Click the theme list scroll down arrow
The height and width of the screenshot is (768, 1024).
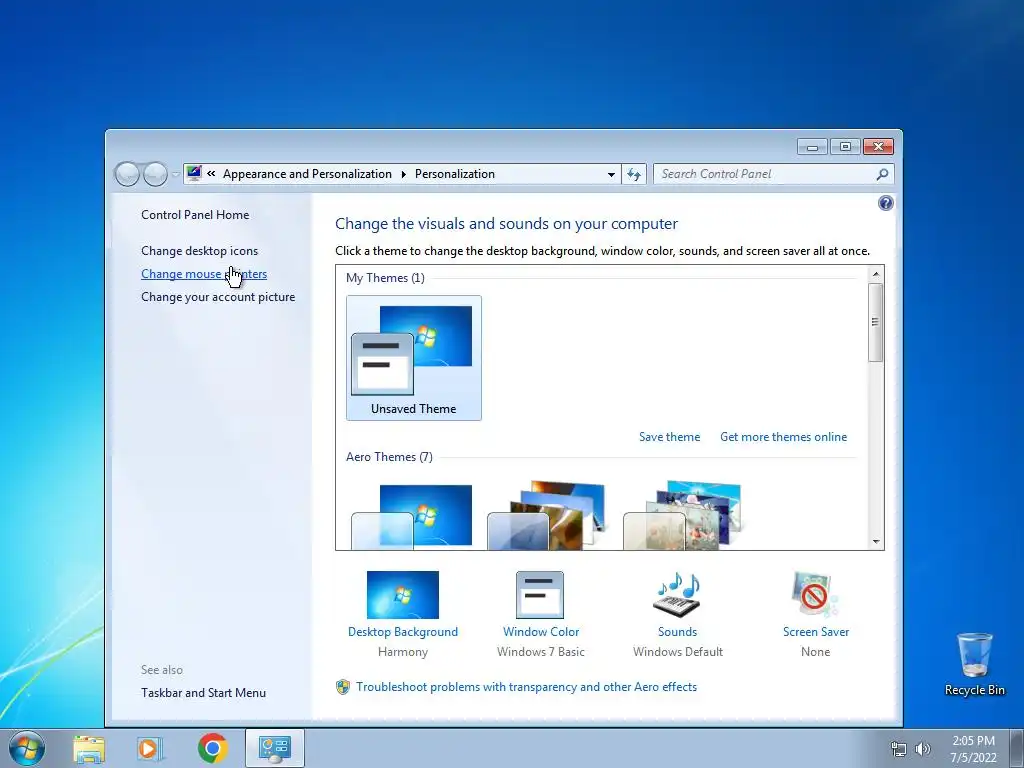pyautogui.click(x=876, y=542)
